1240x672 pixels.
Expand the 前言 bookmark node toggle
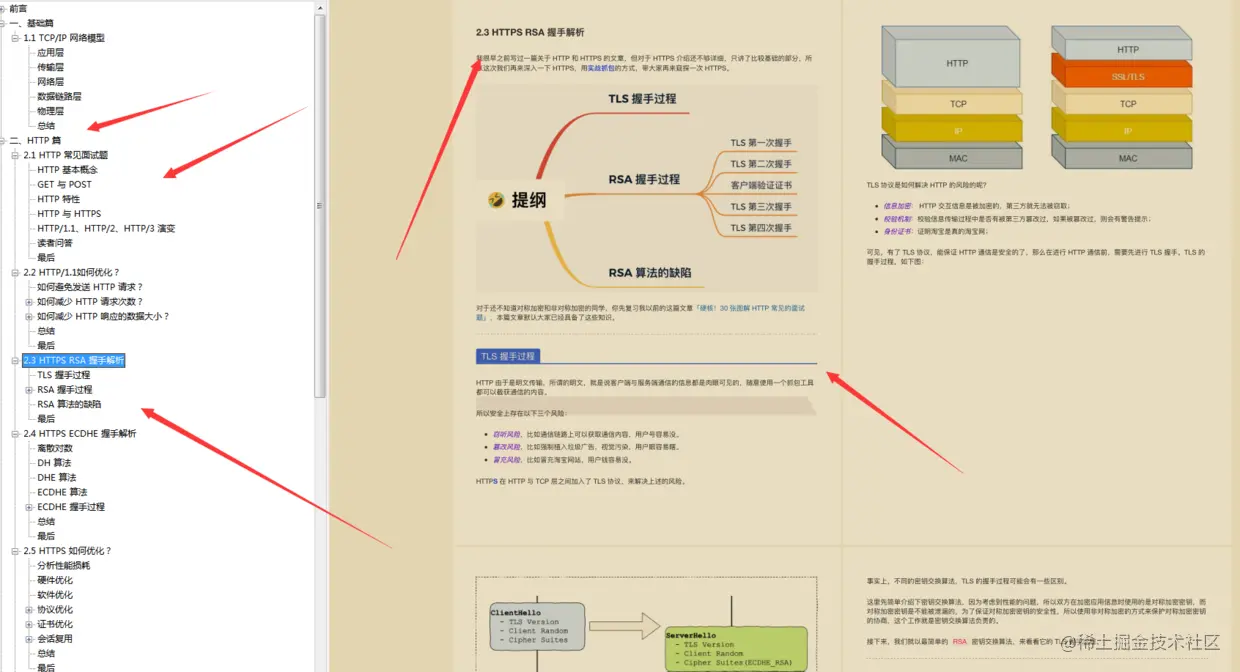click(3, 9)
